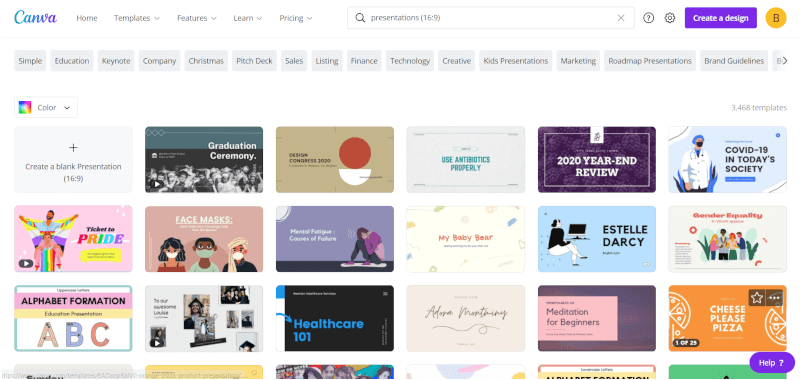Open the My Baby Bear template
This screenshot has width=800, height=380.
tap(466, 239)
